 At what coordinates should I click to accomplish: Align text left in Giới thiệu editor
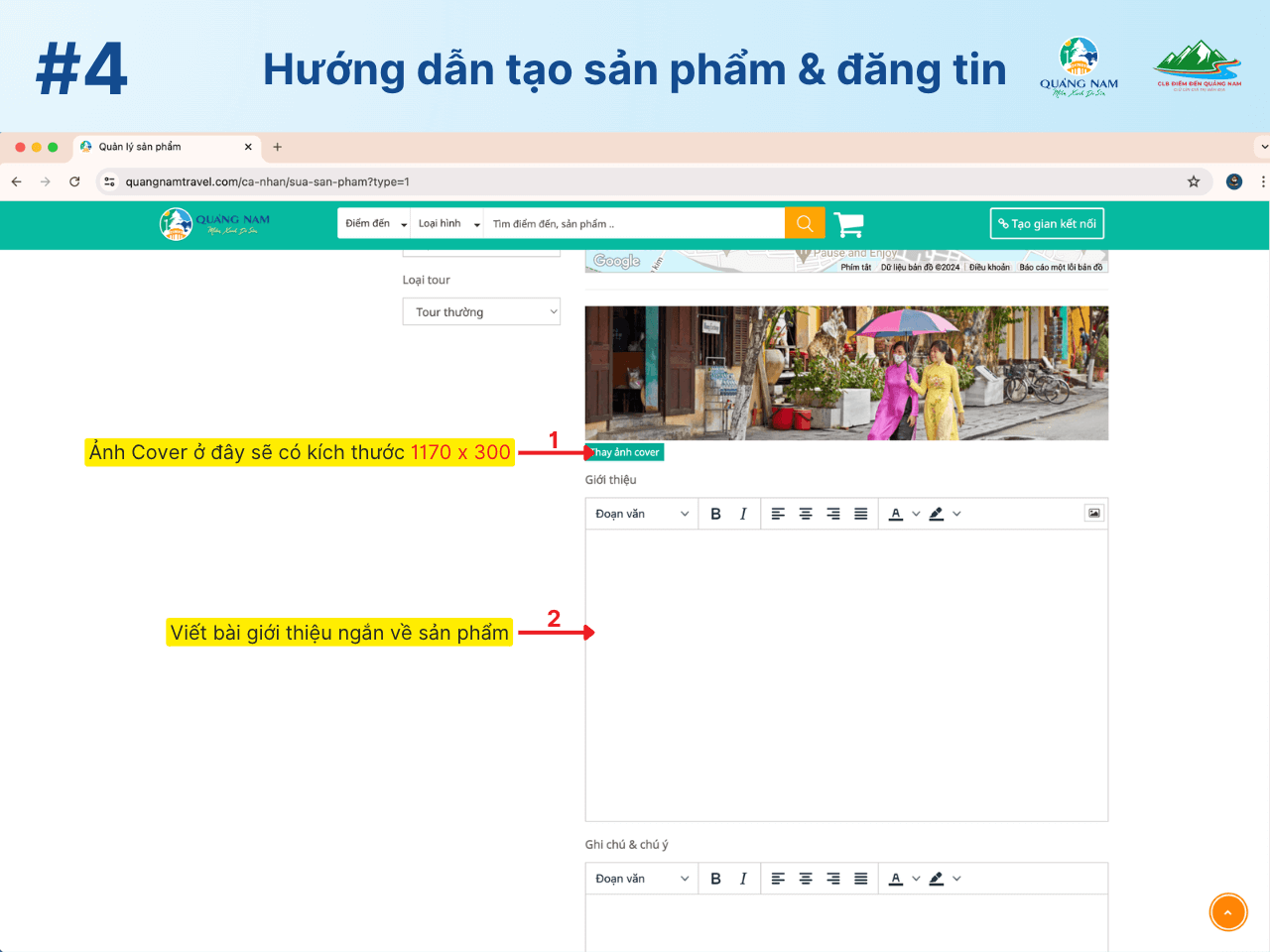[778, 514]
